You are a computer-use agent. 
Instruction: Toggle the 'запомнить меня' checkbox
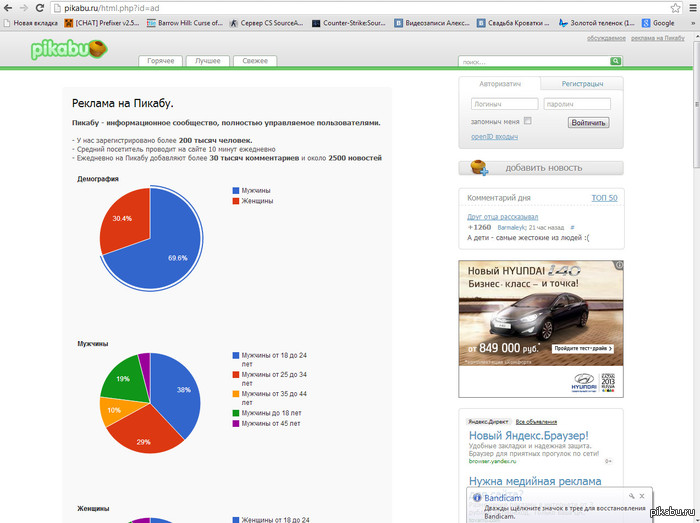point(528,121)
